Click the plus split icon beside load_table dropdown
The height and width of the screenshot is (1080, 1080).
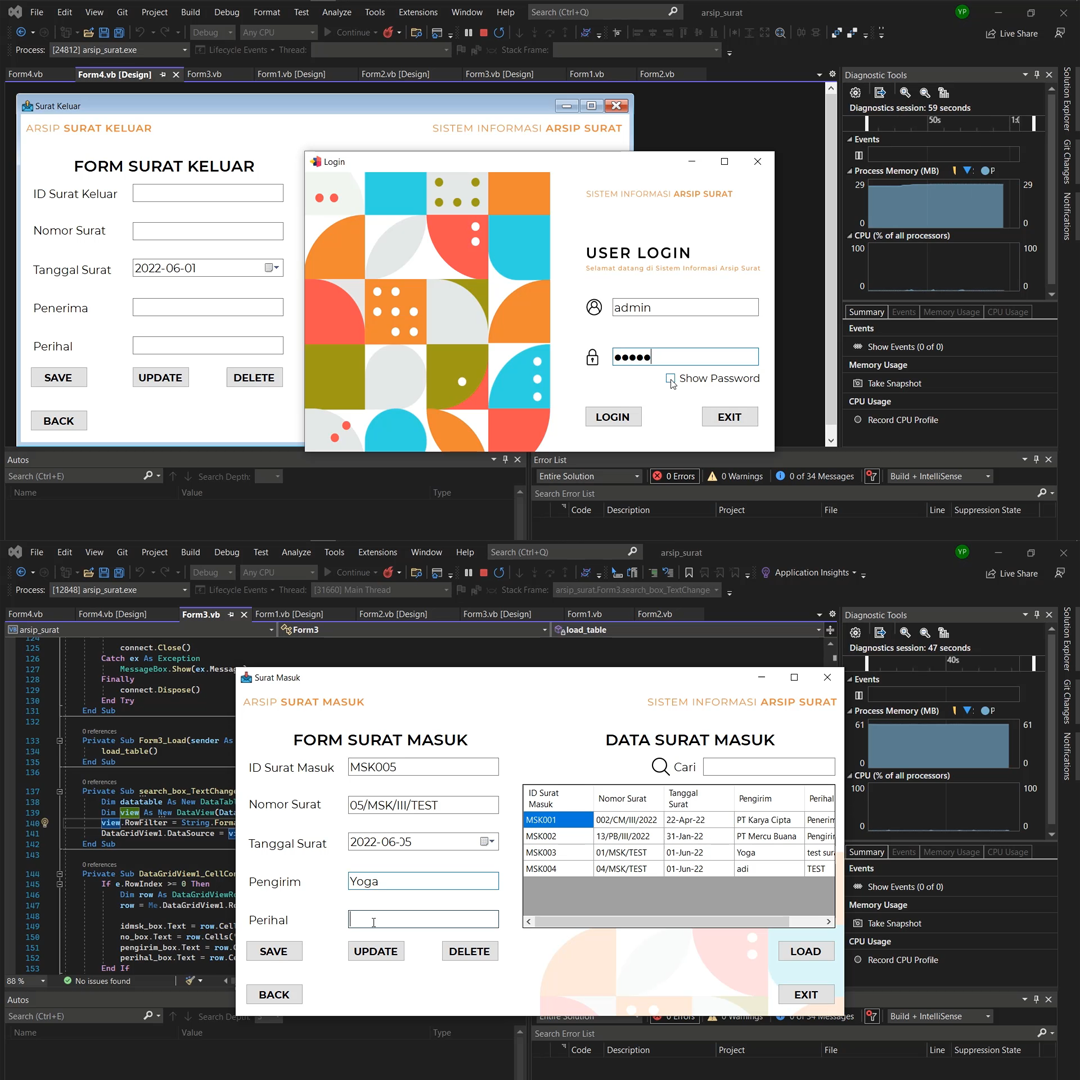(x=829, y=630)
